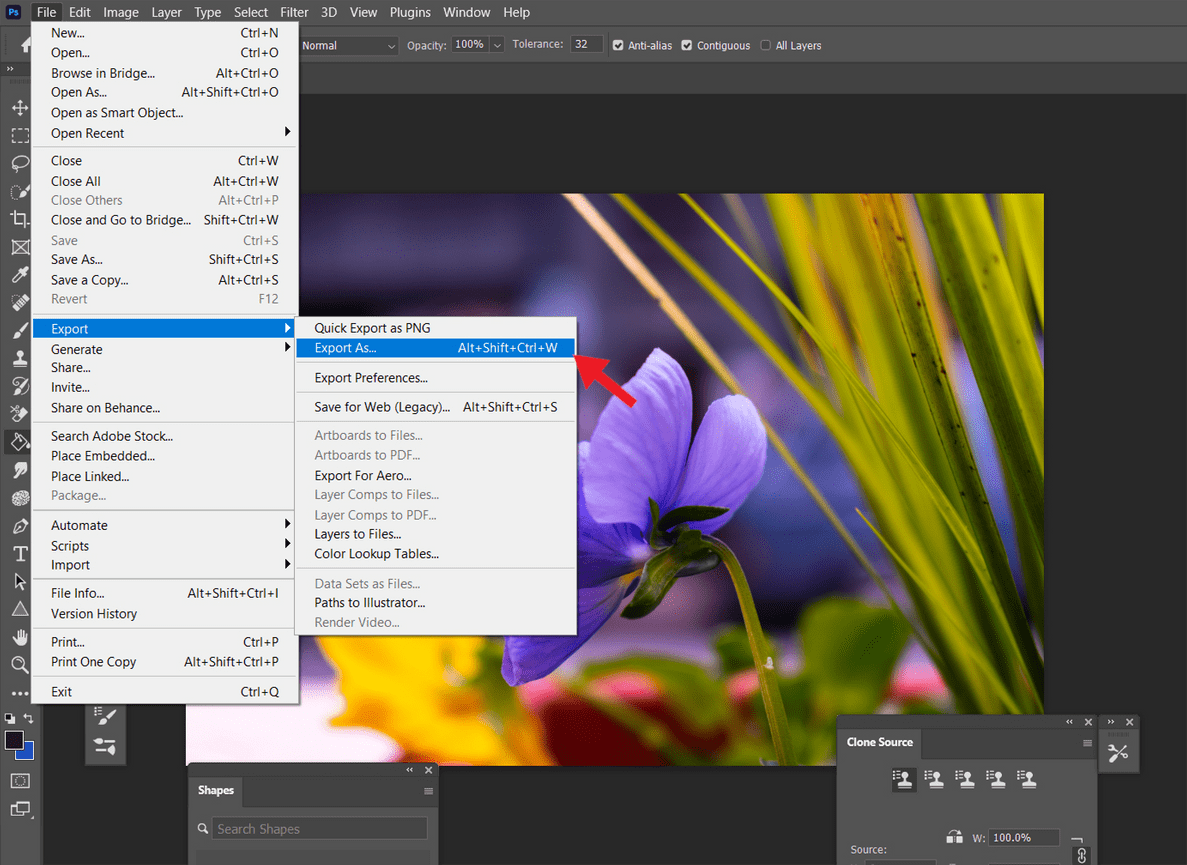The width and height of the screenshot is (1187, 865).
Task: Open the Window menu
Action: click(x=466, y=12)
